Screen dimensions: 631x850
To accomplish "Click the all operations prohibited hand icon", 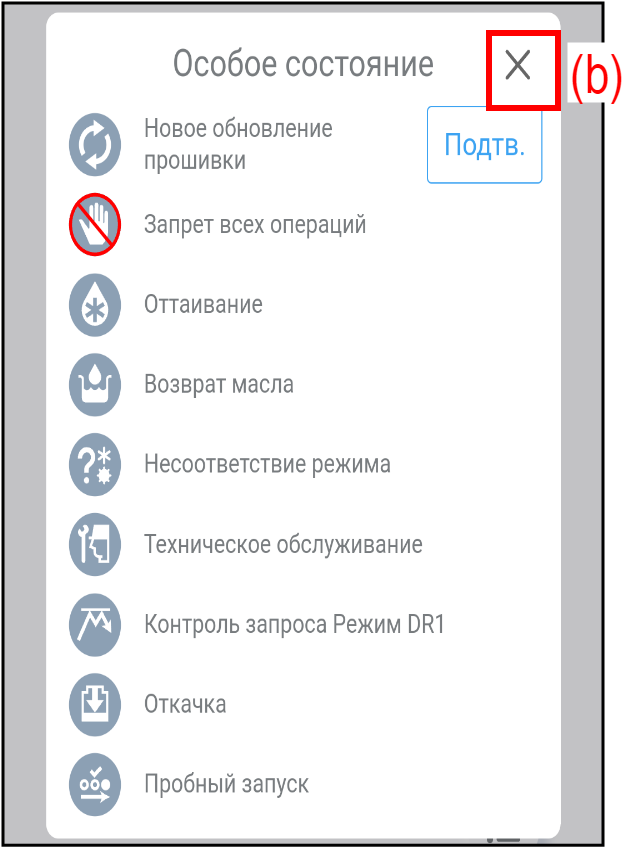I will pyautogui.click(x=95, y=224).
